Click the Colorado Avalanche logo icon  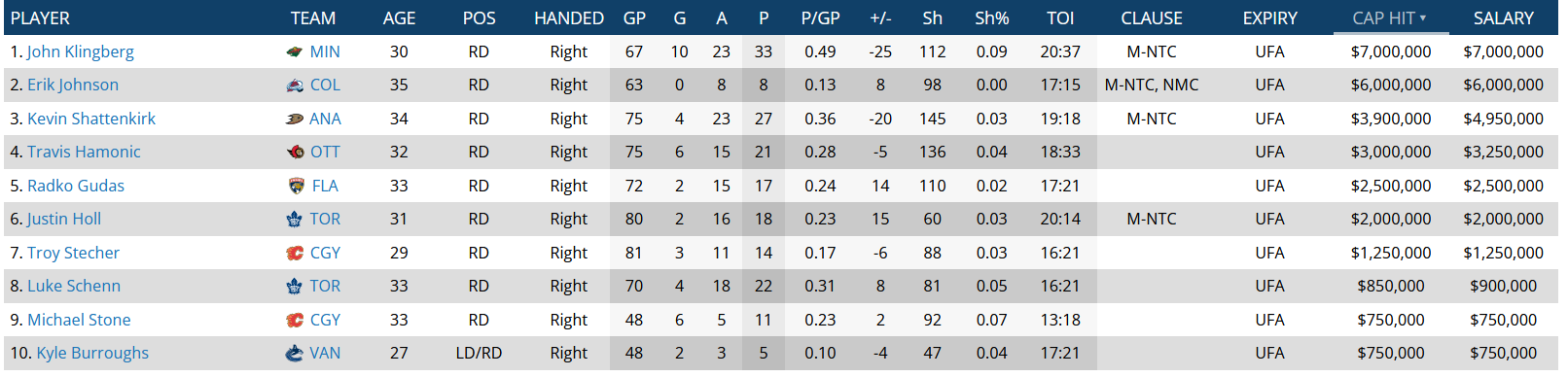pyautogui.click(x=295, y=86)
